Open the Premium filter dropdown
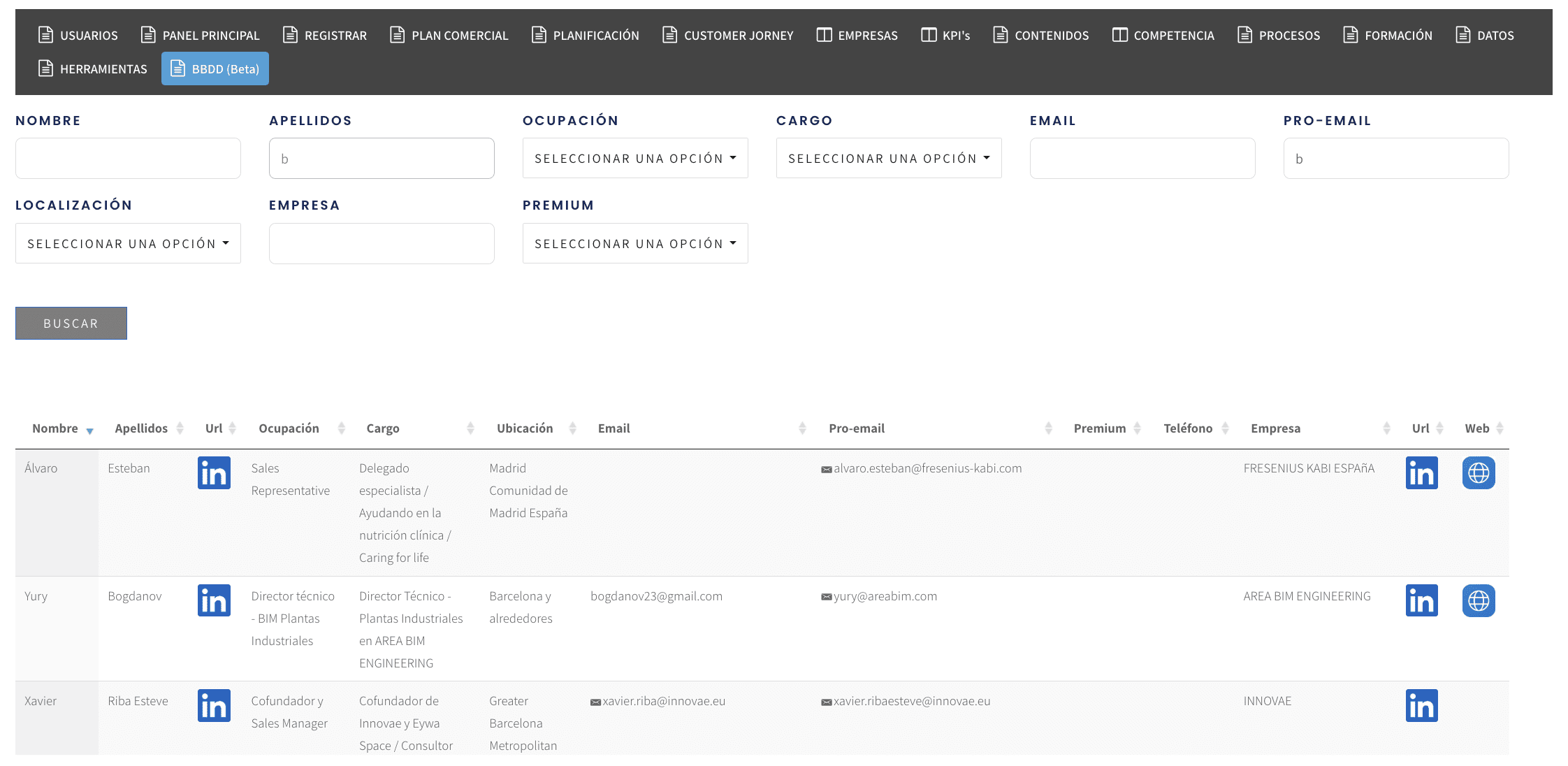 635,244
